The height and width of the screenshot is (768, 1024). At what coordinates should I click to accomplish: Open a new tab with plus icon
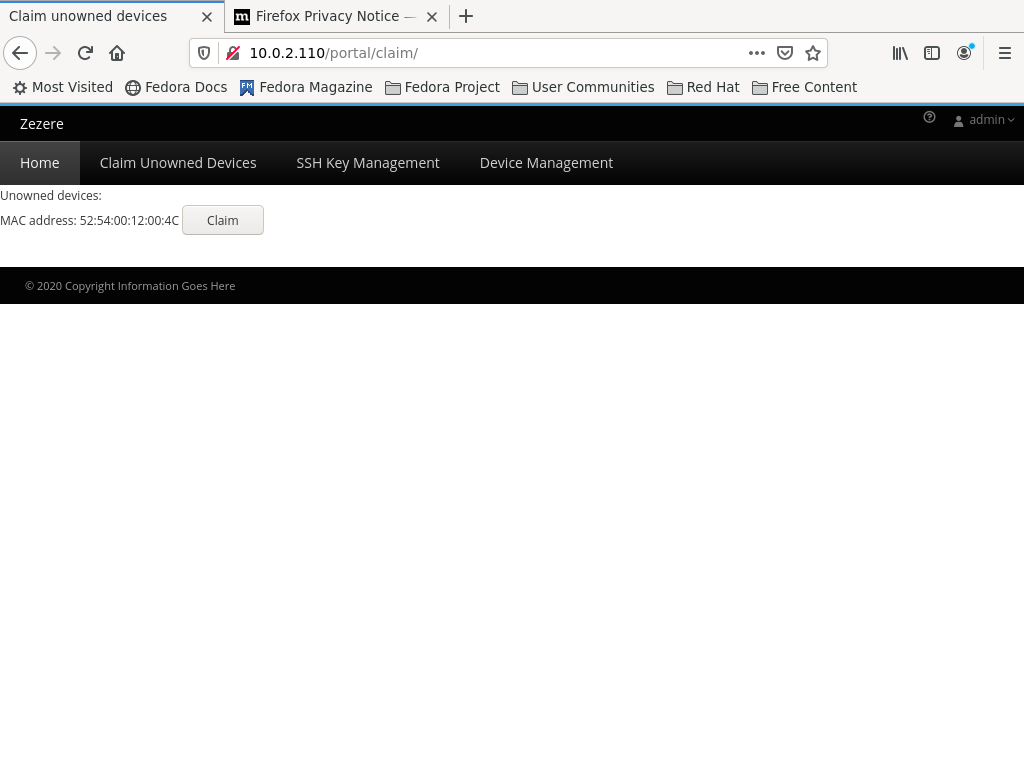(466, 16)
